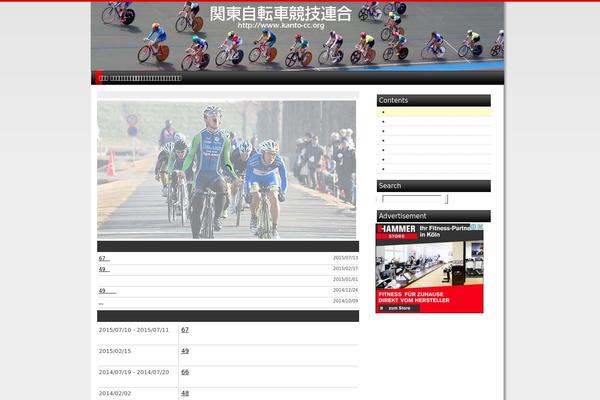This screenshot has height=400, width=600.
Task: Click the 関東自転車競技連合 site title
Action: (280, 14)
